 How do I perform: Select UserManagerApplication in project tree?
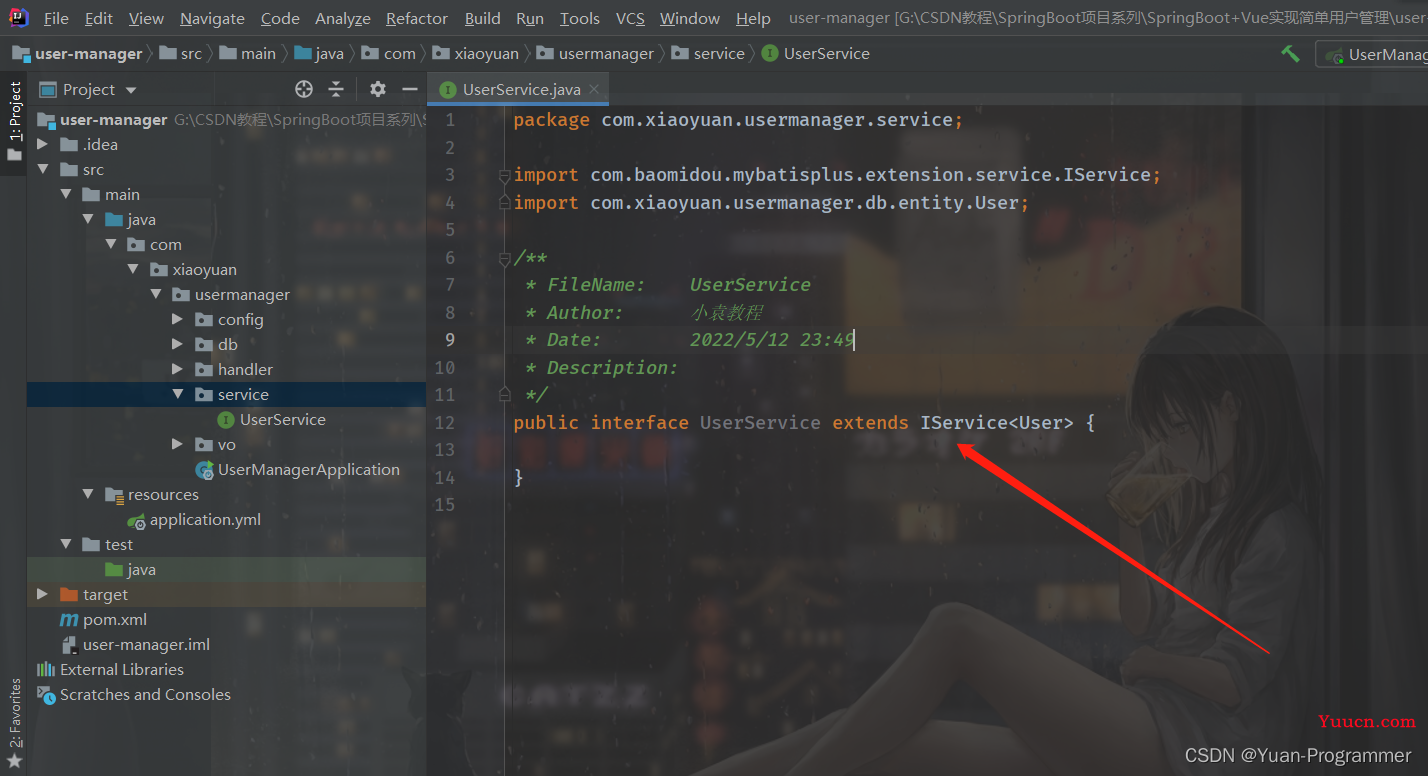click(309, 470)
